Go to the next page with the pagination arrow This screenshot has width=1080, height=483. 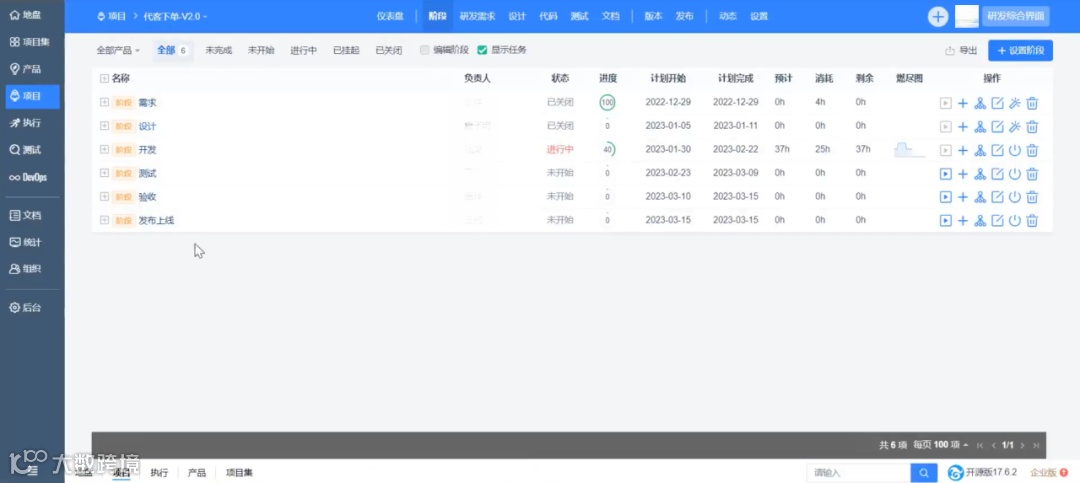1022,445
